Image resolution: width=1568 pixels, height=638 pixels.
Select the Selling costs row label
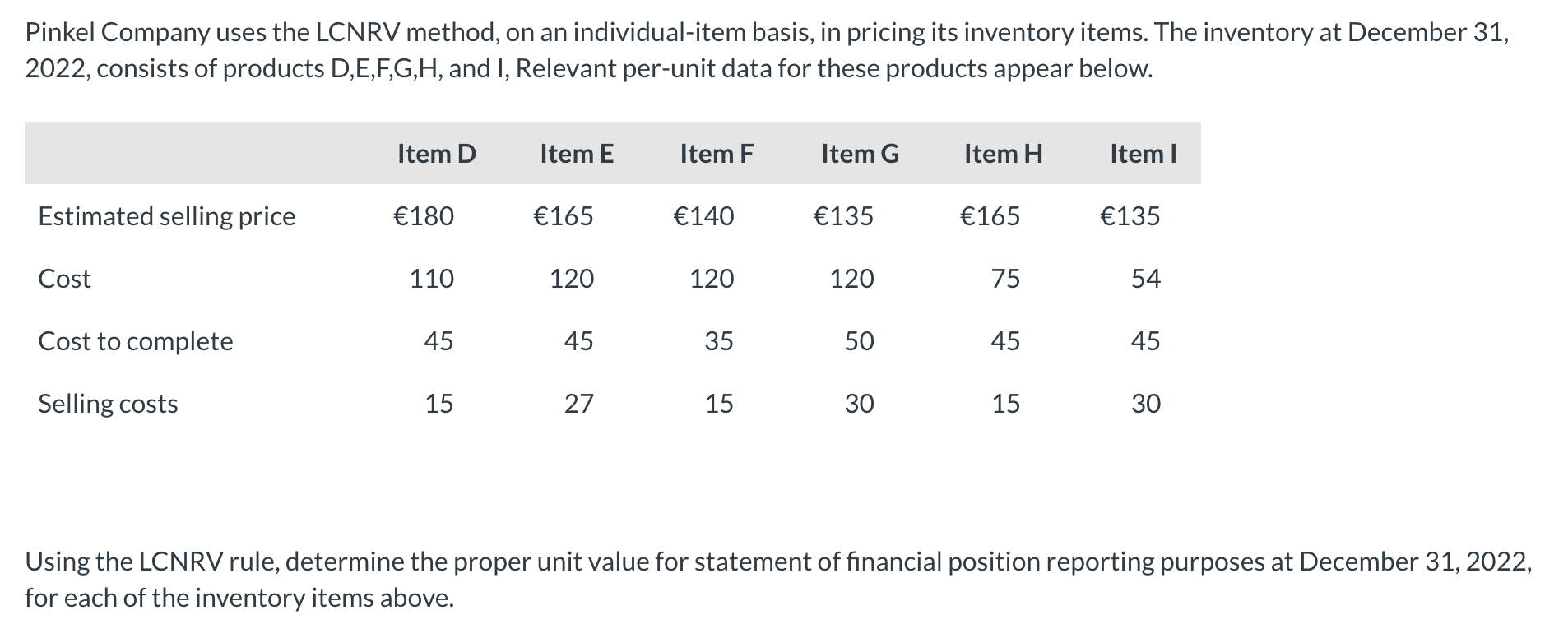(108, 404)
